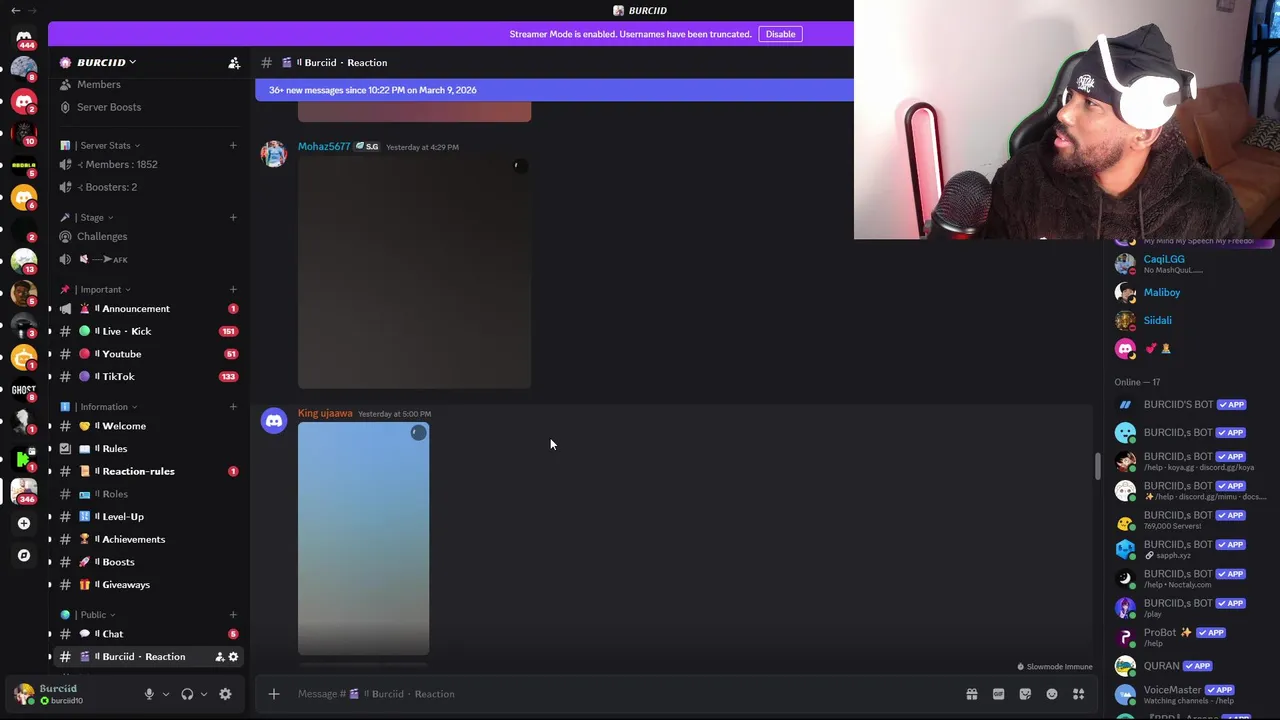The image size is (1280, 720).
Task: Open the green server icon above 346
Action: click(x=24, y=458)
